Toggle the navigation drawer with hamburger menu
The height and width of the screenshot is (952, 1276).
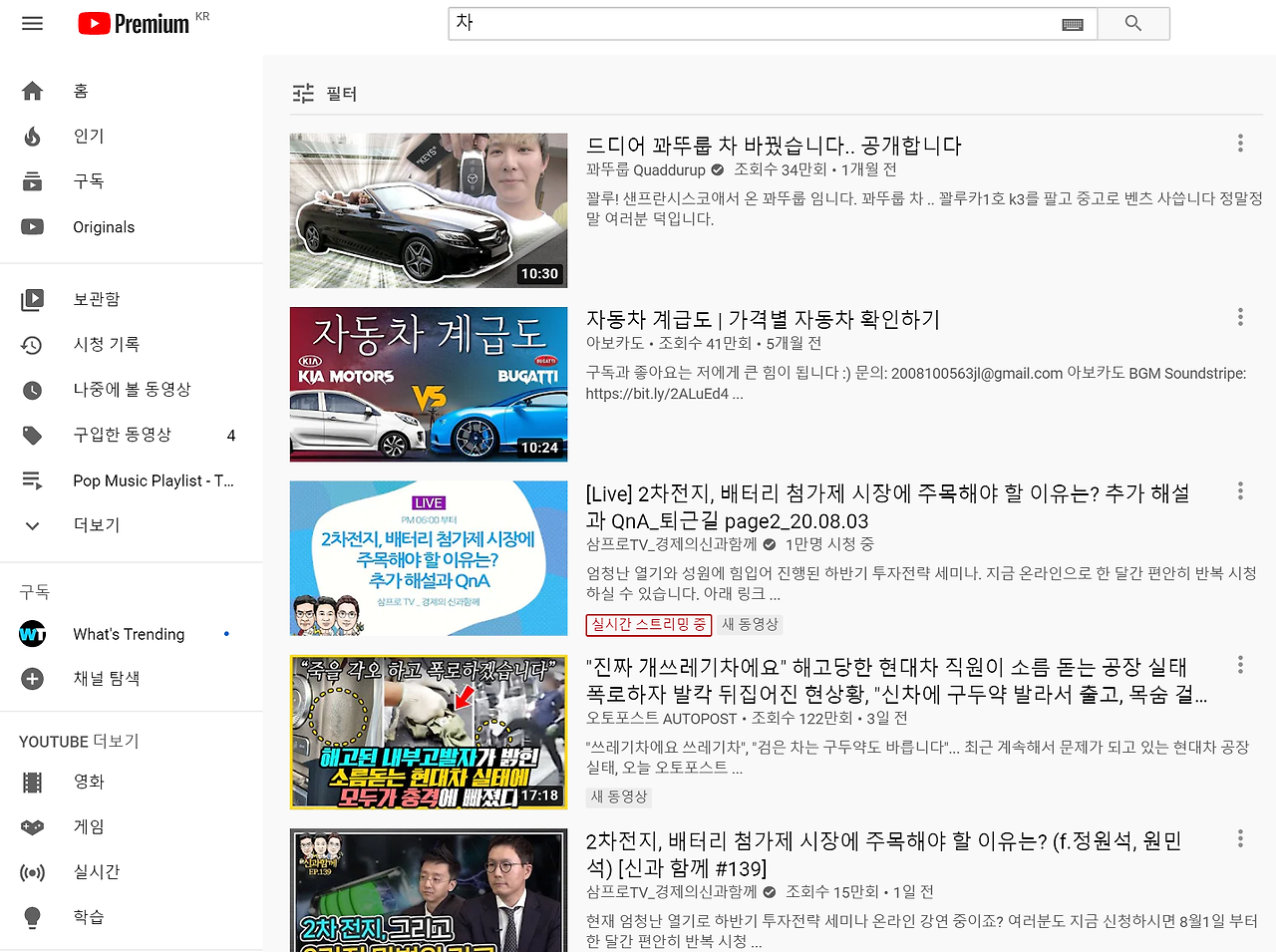pyautogui.click(x=32, y=23)
